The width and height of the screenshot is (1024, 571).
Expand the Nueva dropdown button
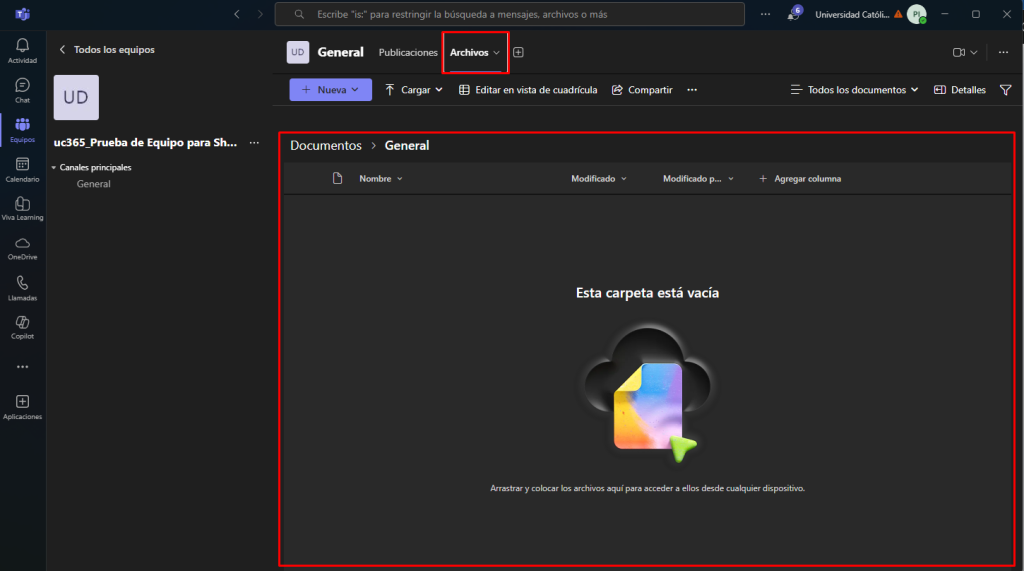point(330,90)
